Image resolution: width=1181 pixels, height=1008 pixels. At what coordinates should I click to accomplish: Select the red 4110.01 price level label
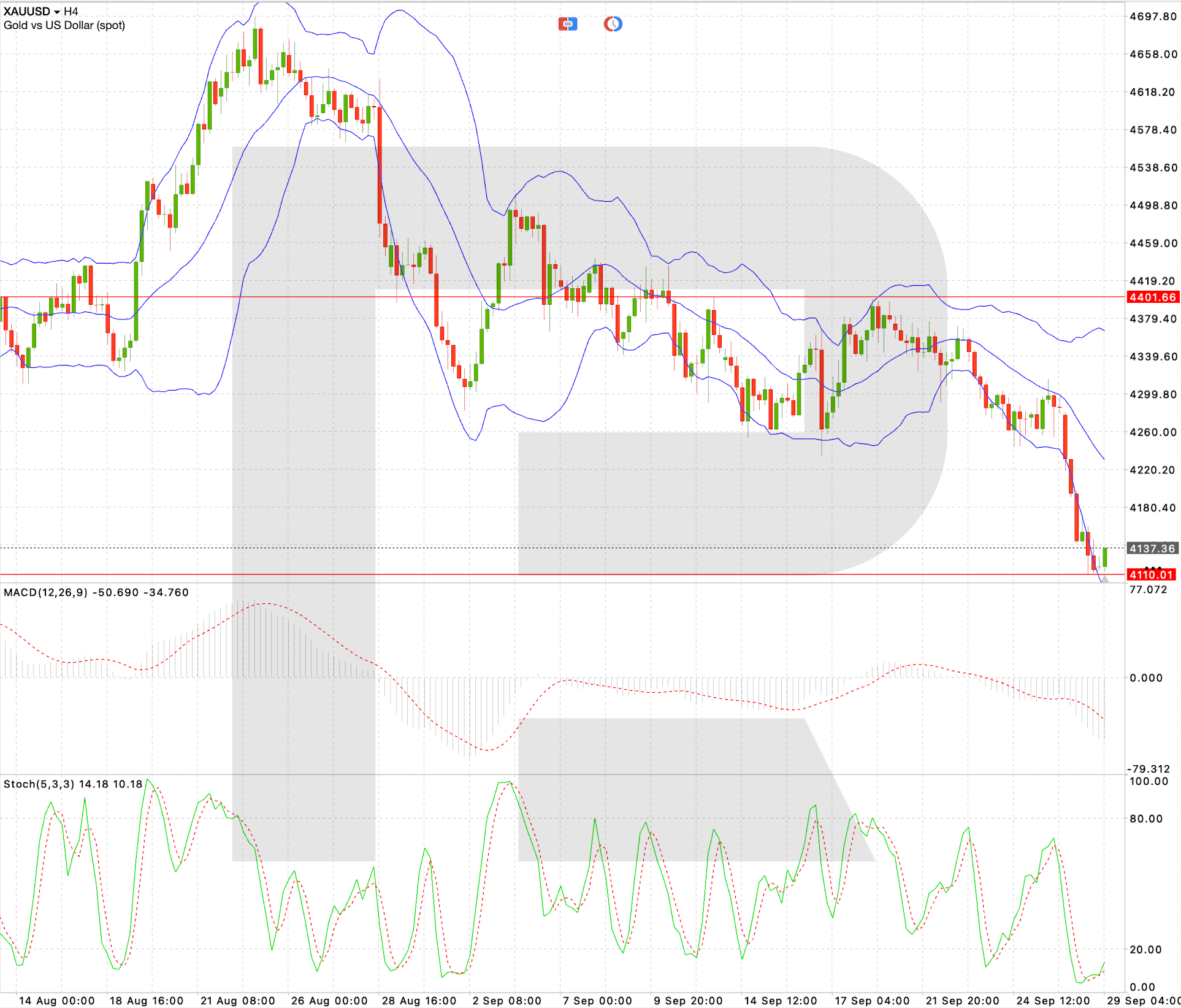coord(1152,575)
